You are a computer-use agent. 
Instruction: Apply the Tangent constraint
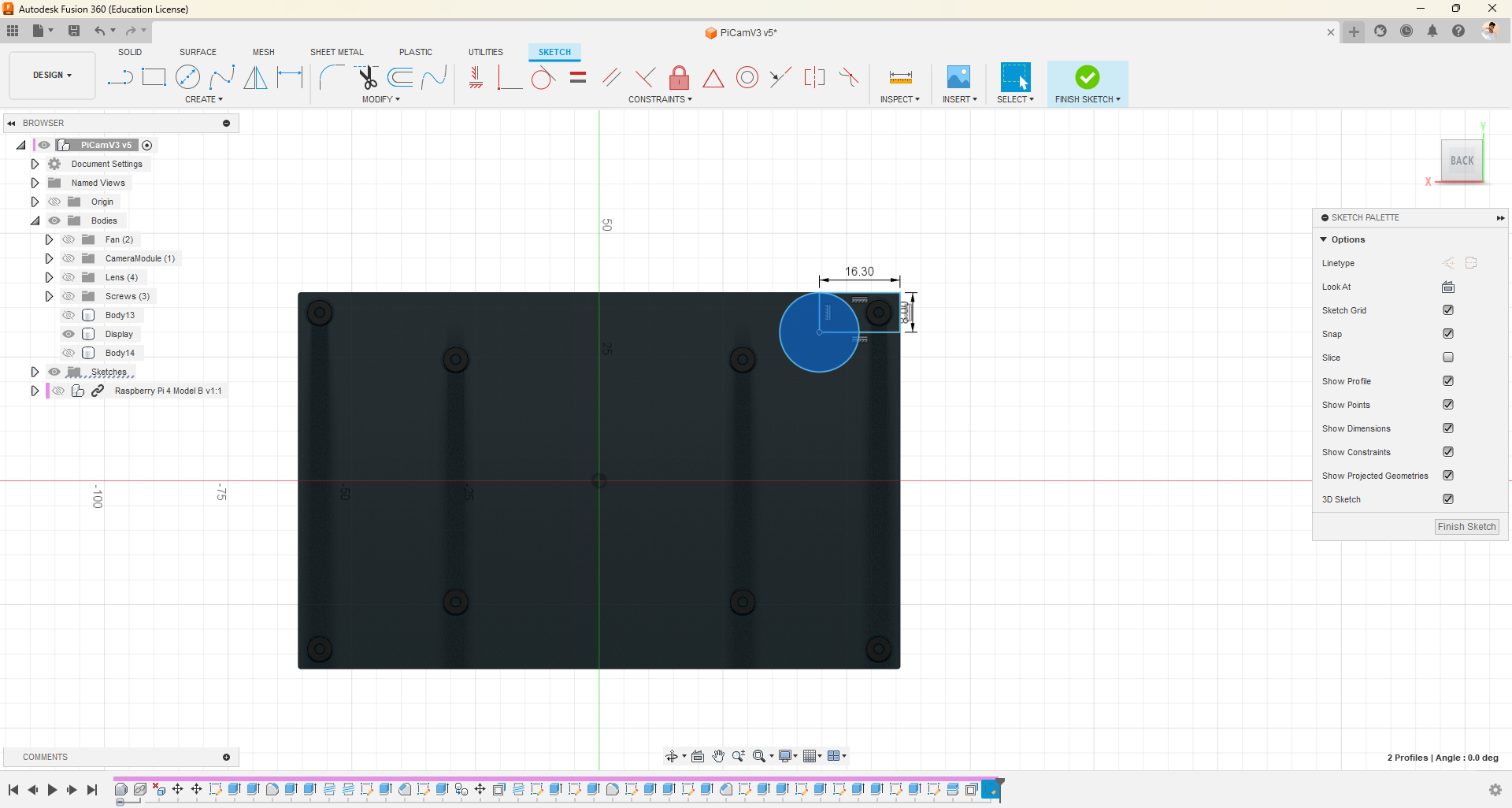point(543,77)
